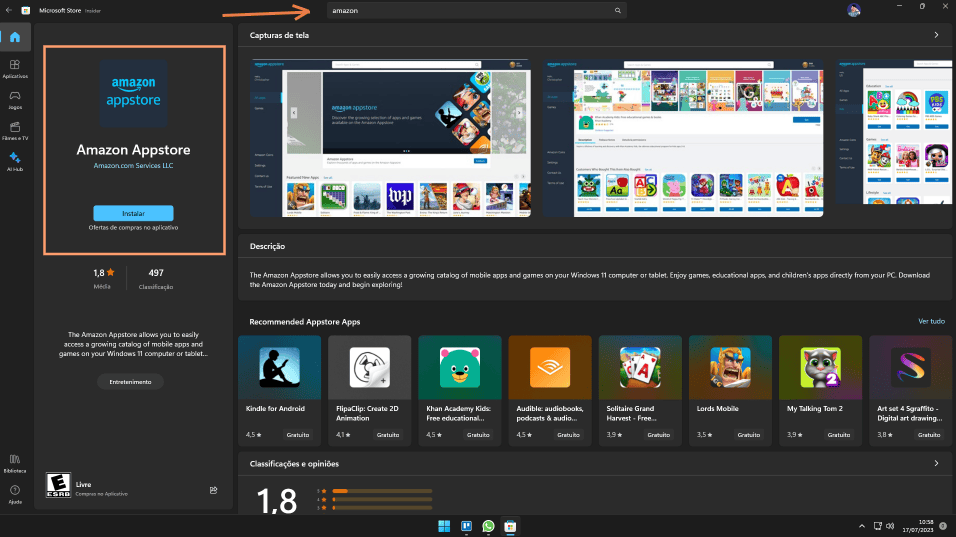
Task: Click the back arrow in title bar
Action: pos(9,10)
